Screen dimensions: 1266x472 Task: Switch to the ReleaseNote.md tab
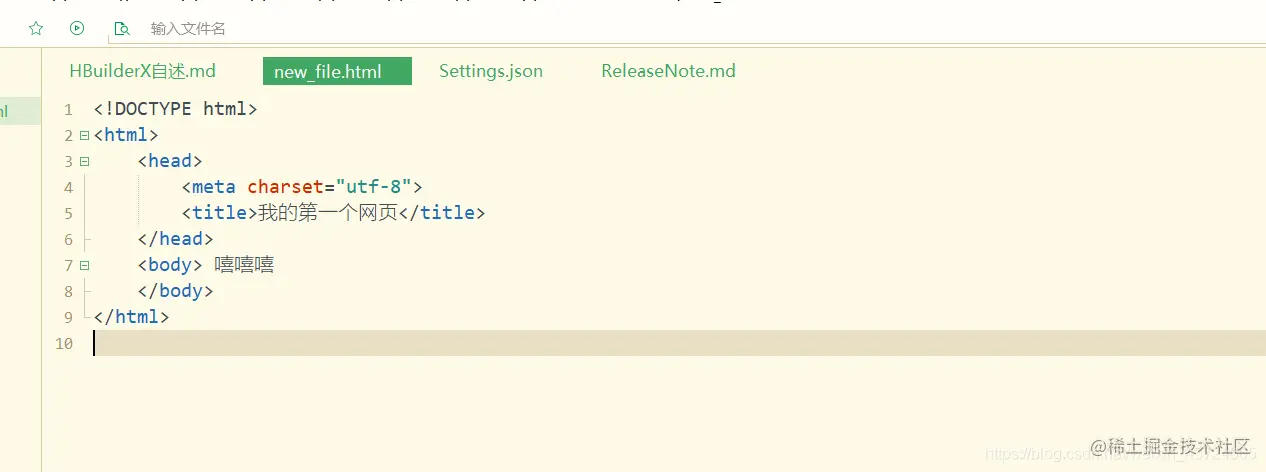point(668,71)
